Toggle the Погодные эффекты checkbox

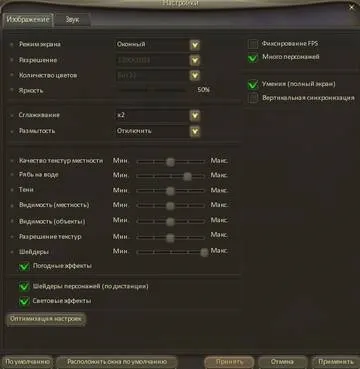24,267
